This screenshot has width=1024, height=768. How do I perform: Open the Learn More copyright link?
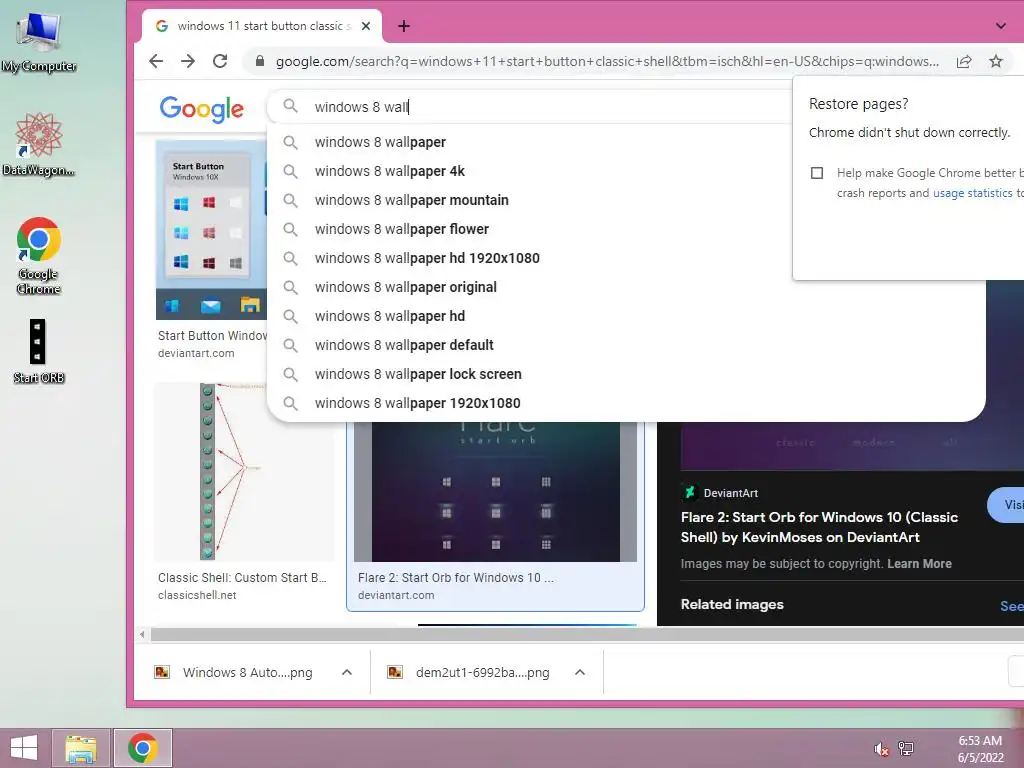coord(919,564)
